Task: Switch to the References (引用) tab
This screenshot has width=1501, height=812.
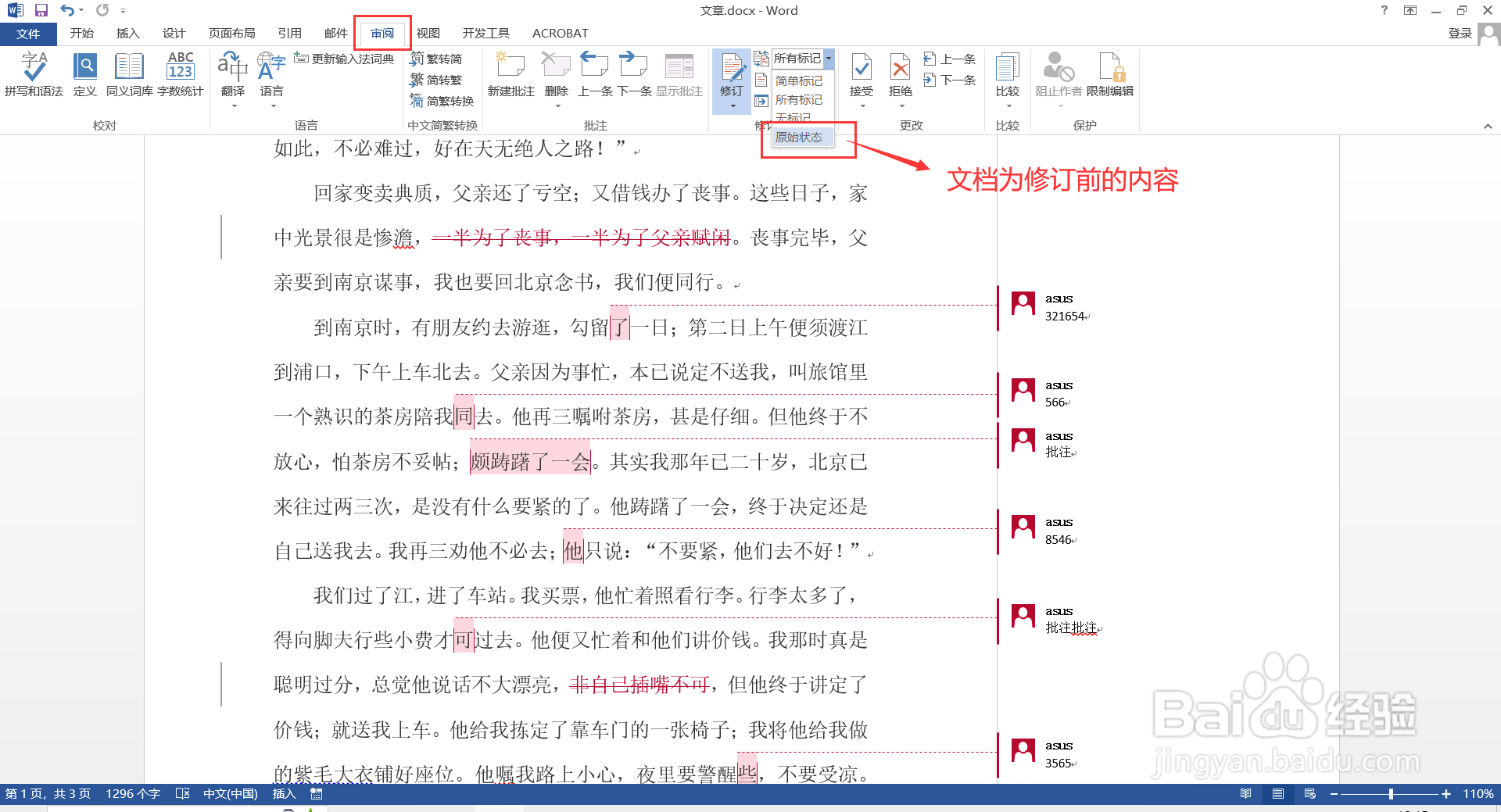Action: 289,34
